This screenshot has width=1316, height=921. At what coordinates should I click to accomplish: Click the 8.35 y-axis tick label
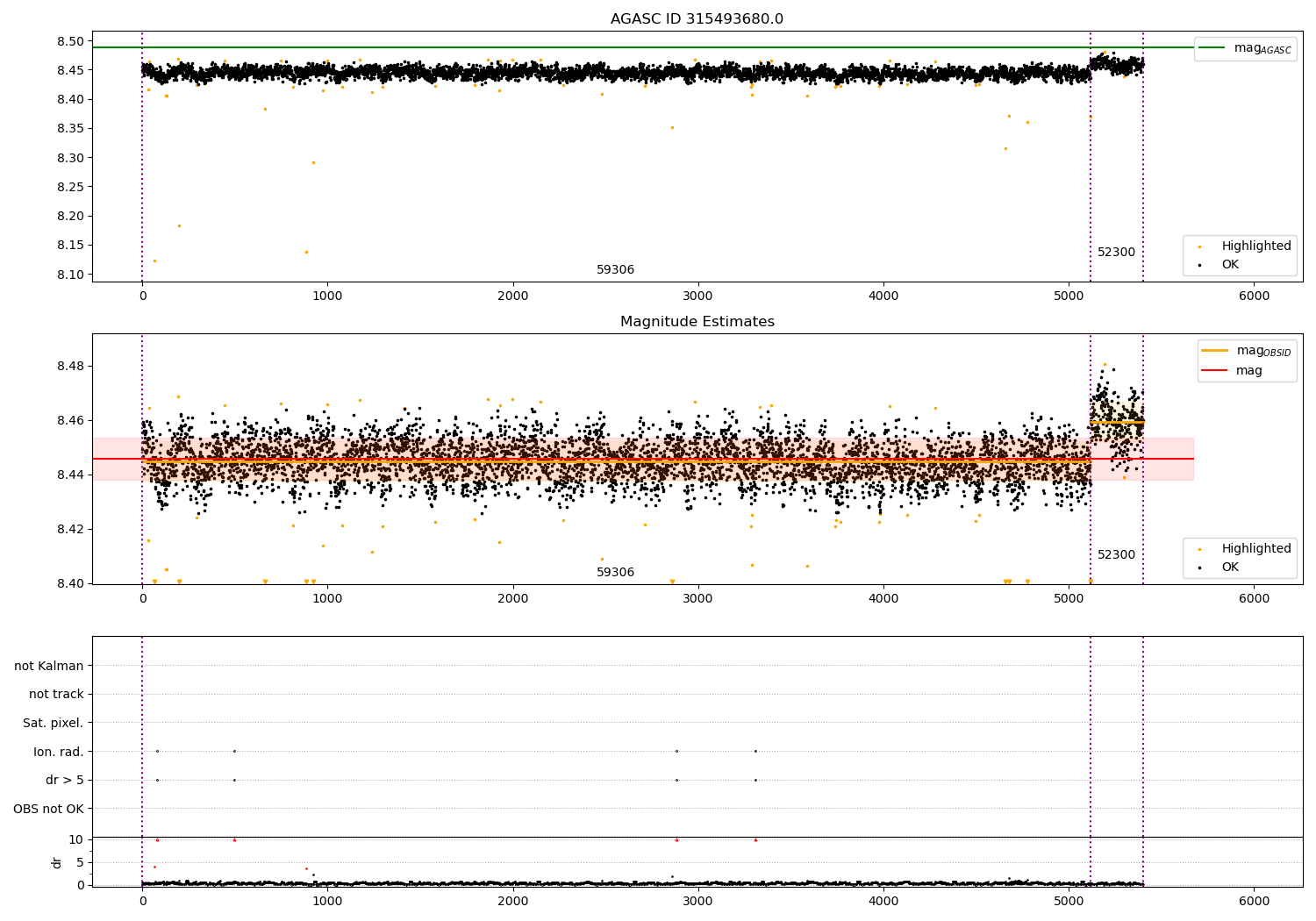click(71, 129)
